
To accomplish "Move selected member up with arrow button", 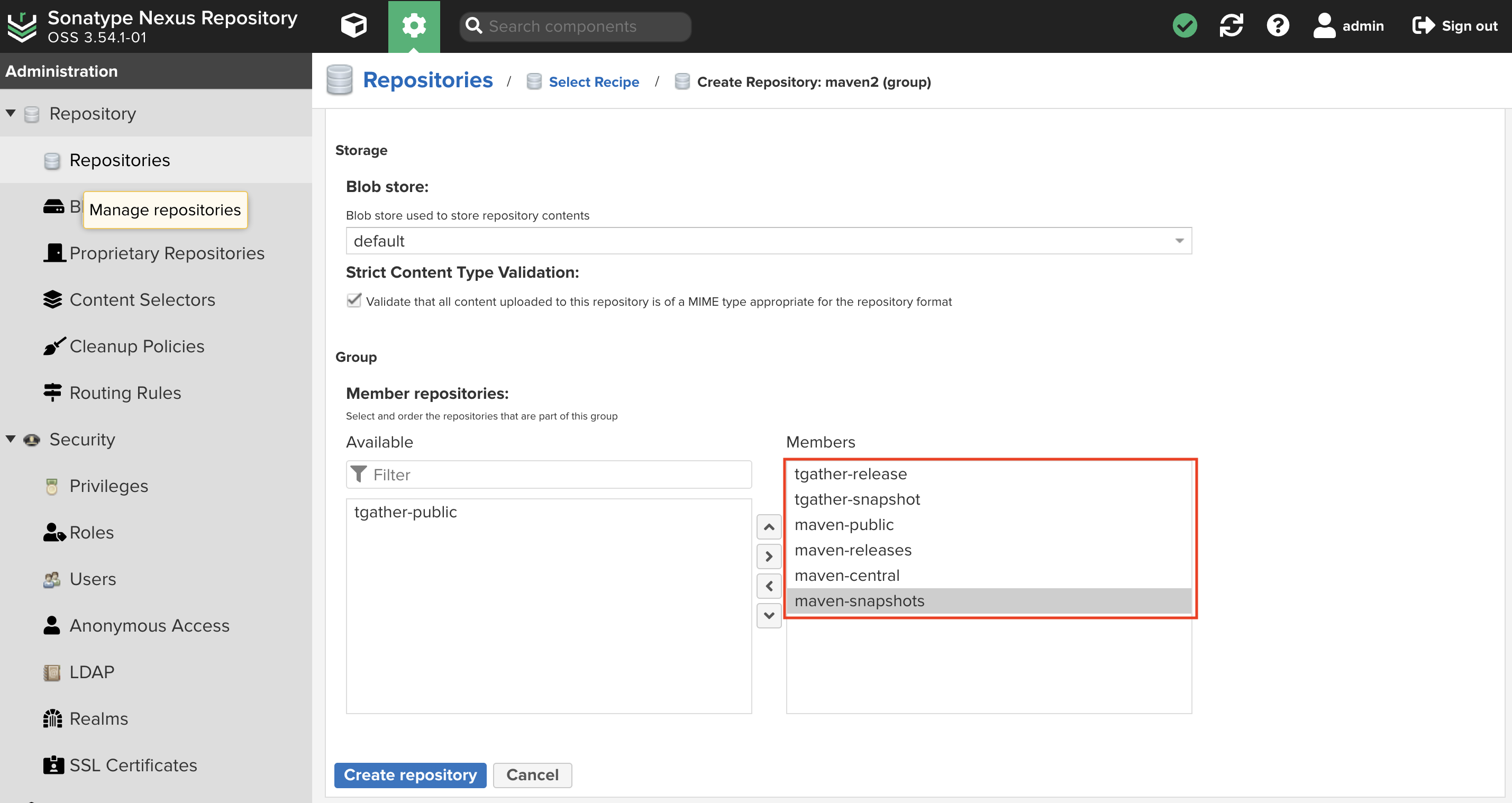I will click(x=768, y=526).
